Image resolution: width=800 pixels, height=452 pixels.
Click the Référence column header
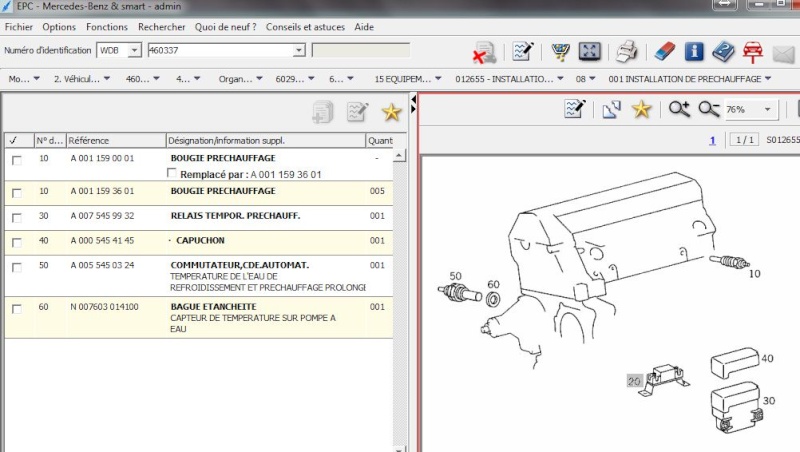[116, 140]
